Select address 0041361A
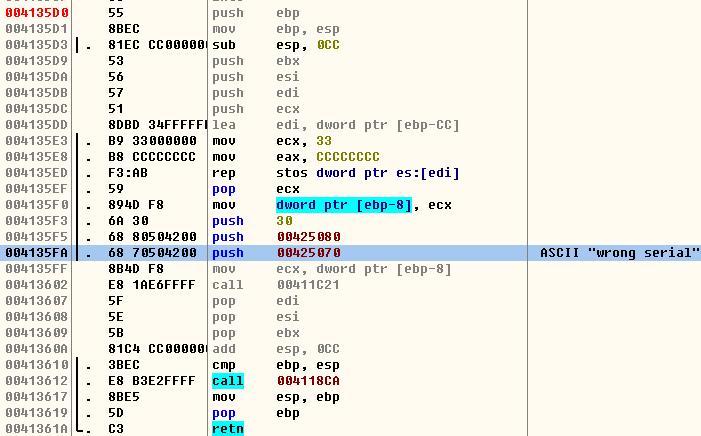The width and height of the screenshot is (701, 436). [x=37, y=429]
